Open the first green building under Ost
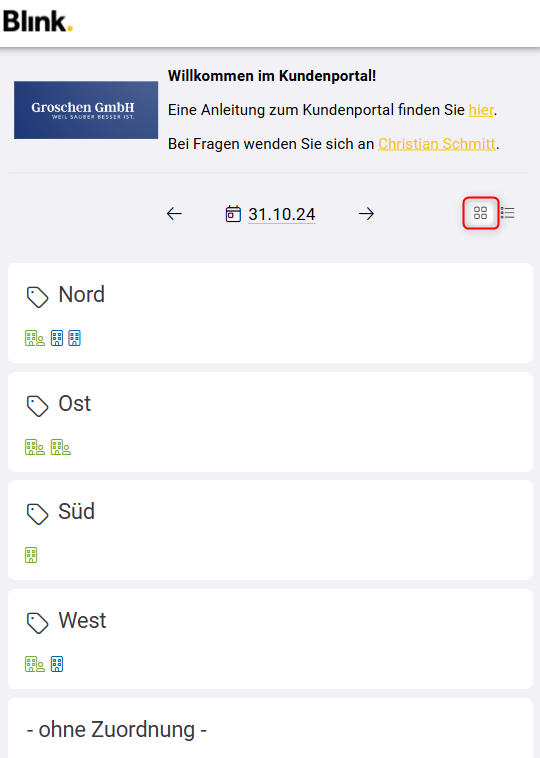 (35, 447)
